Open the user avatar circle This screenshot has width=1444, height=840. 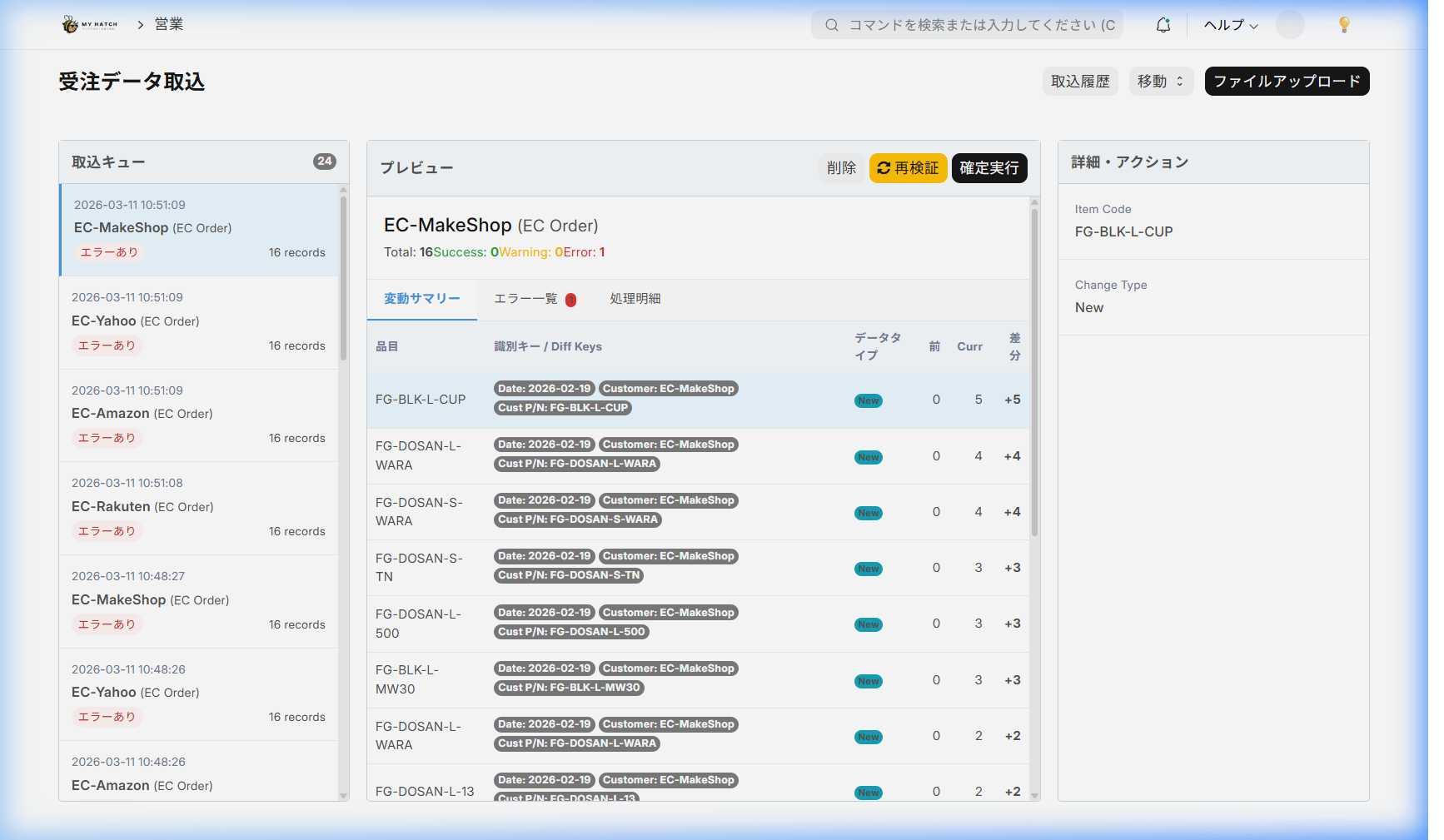pos(1289,25)
